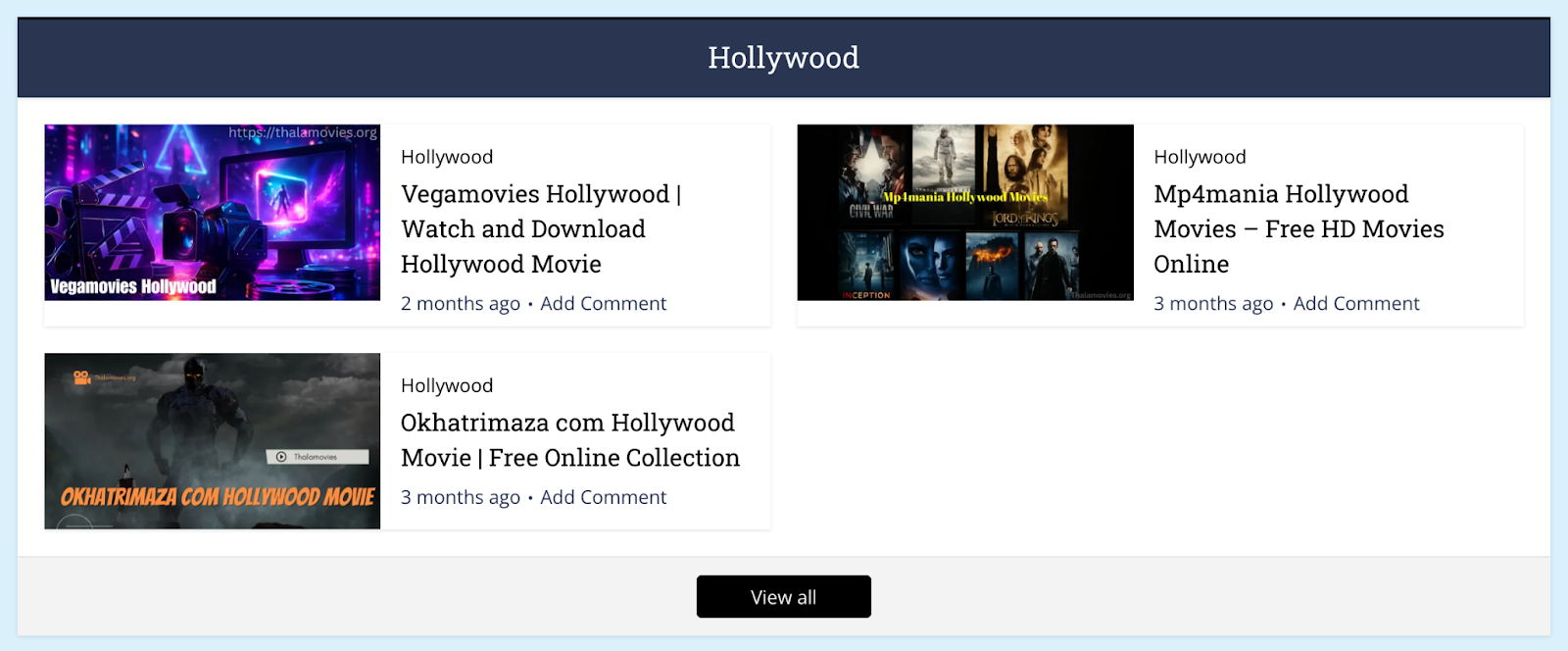Click the View all button
Screen dimensions: 1568x651
point(783,597)
